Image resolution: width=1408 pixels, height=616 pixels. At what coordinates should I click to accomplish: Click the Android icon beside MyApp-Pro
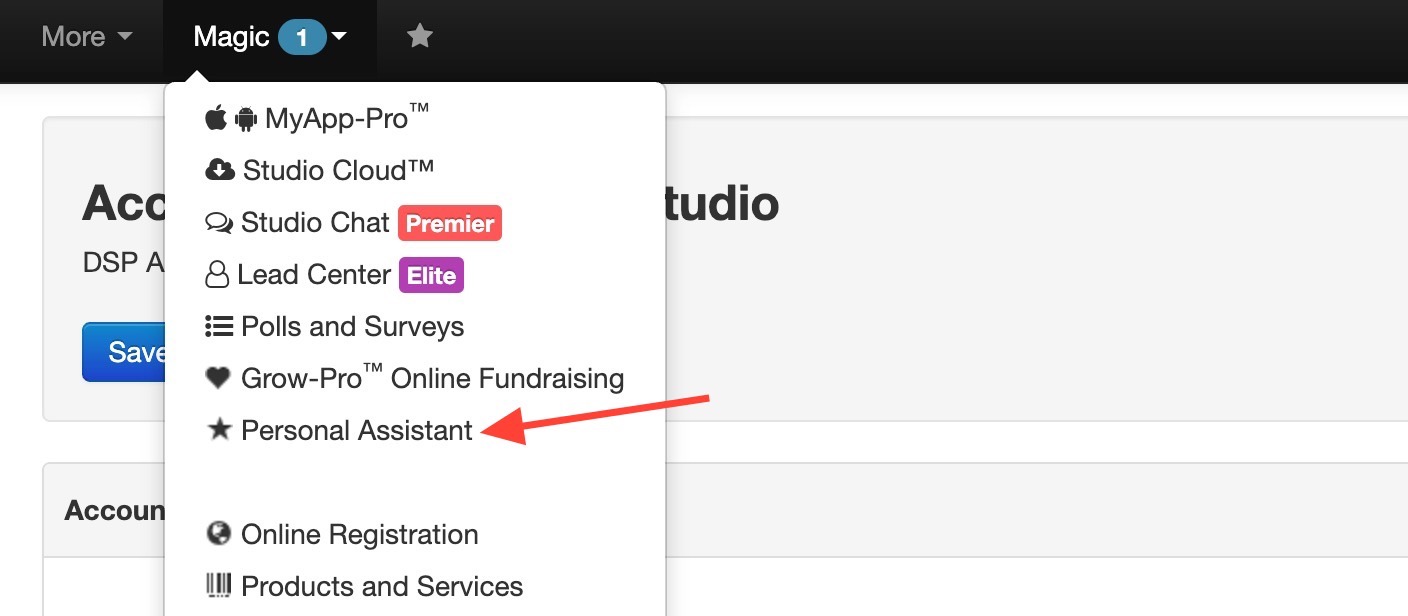(x=245, y=120)
